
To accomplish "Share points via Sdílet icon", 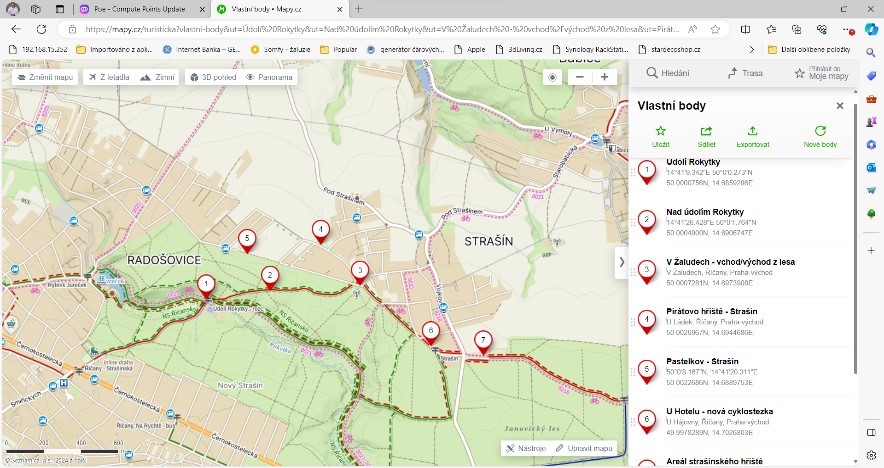I will tap(706, 136).
